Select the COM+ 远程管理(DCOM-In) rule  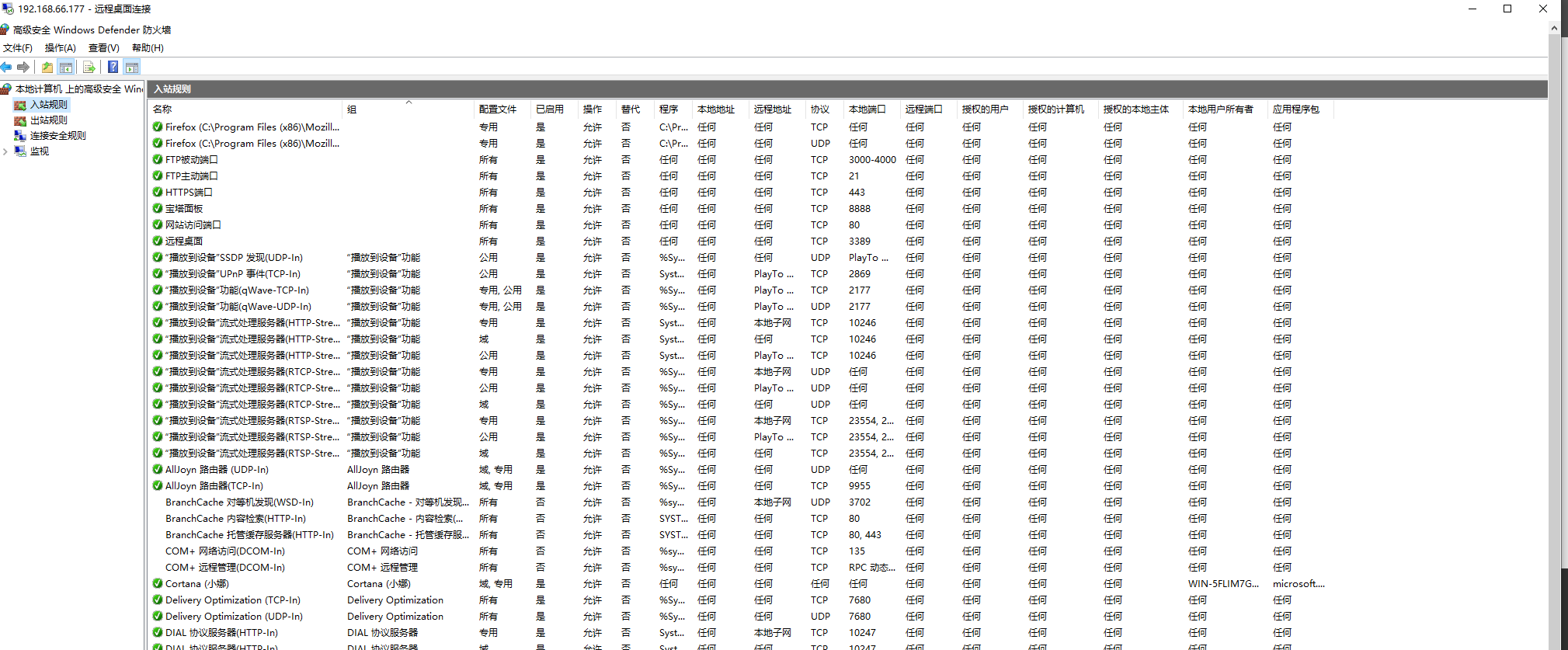[225, 568]
